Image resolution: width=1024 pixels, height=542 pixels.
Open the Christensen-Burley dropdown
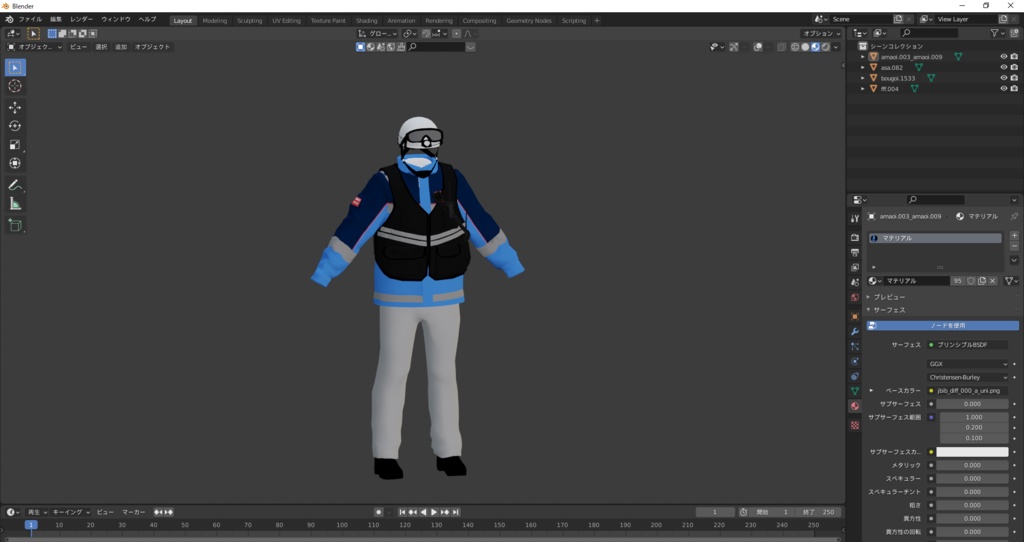click(x=968, y=377)
